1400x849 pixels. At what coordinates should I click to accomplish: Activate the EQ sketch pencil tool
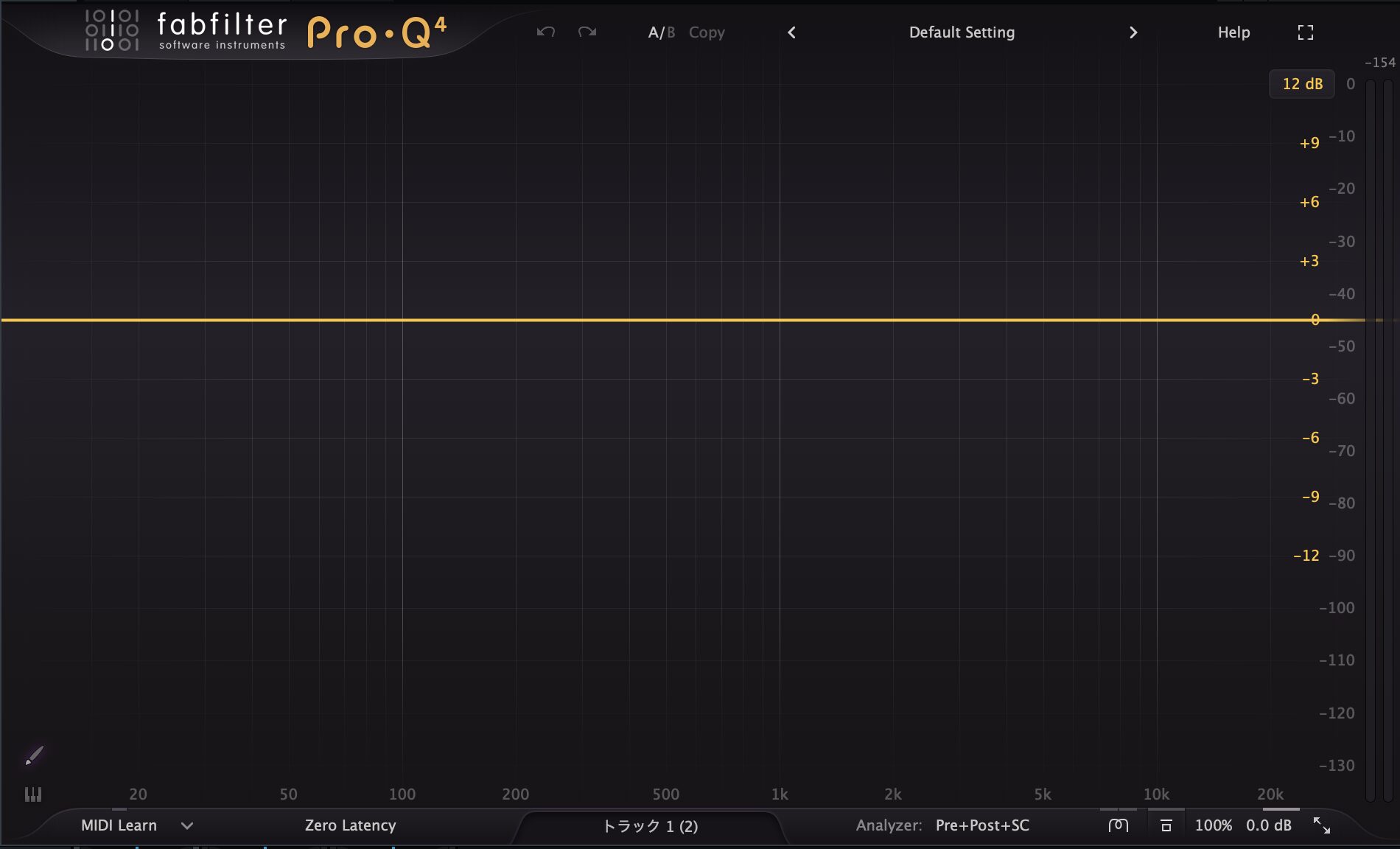pos(34,755)
